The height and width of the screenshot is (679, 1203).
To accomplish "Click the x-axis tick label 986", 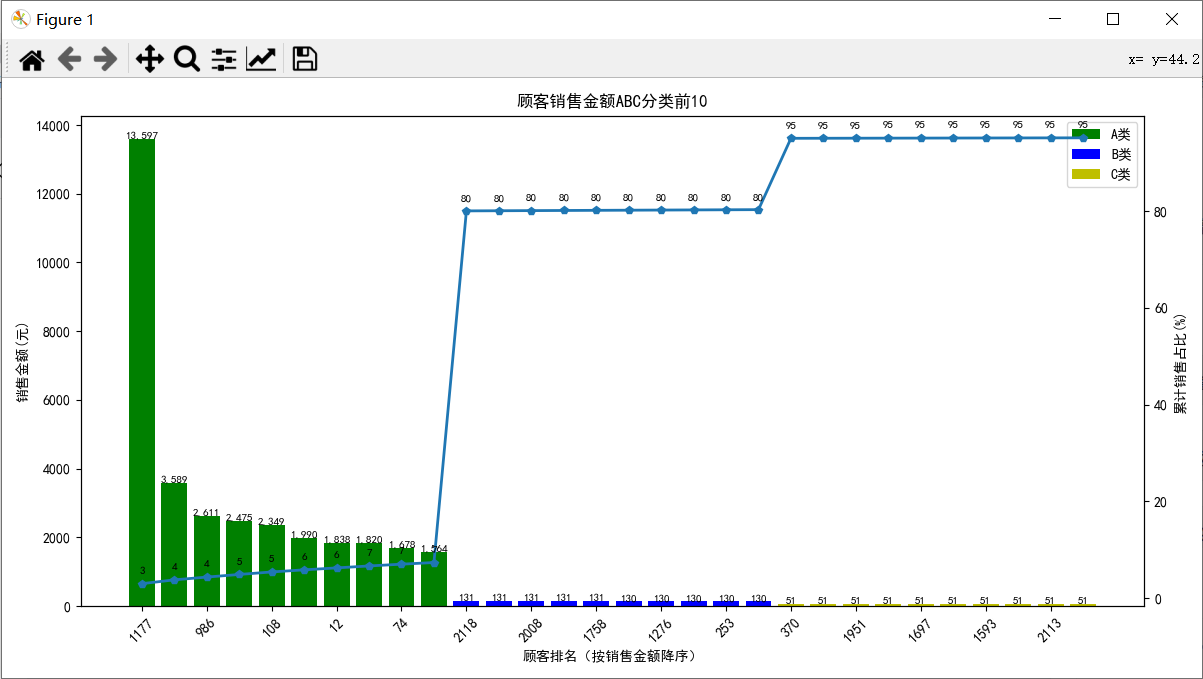I will pyautogui.click(x=205, y=628).
